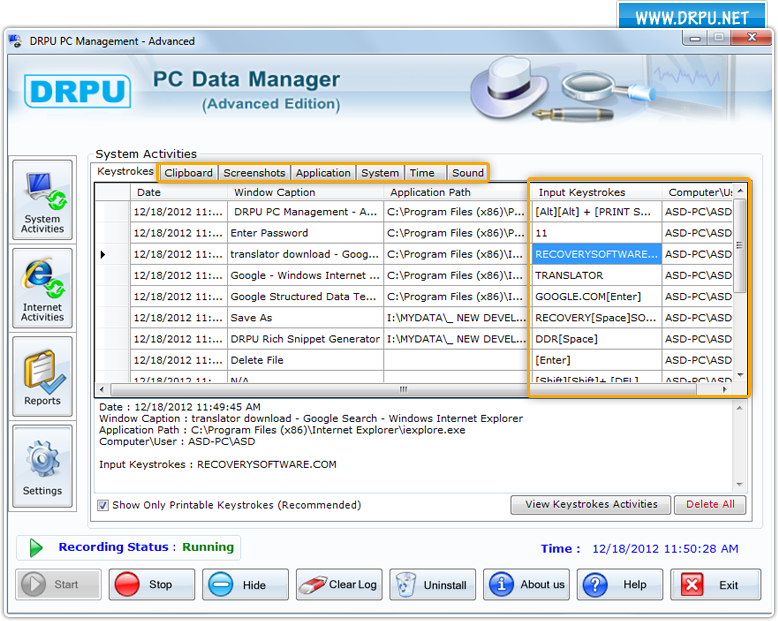Click Uninstall recycle bin button

(432, 584)
